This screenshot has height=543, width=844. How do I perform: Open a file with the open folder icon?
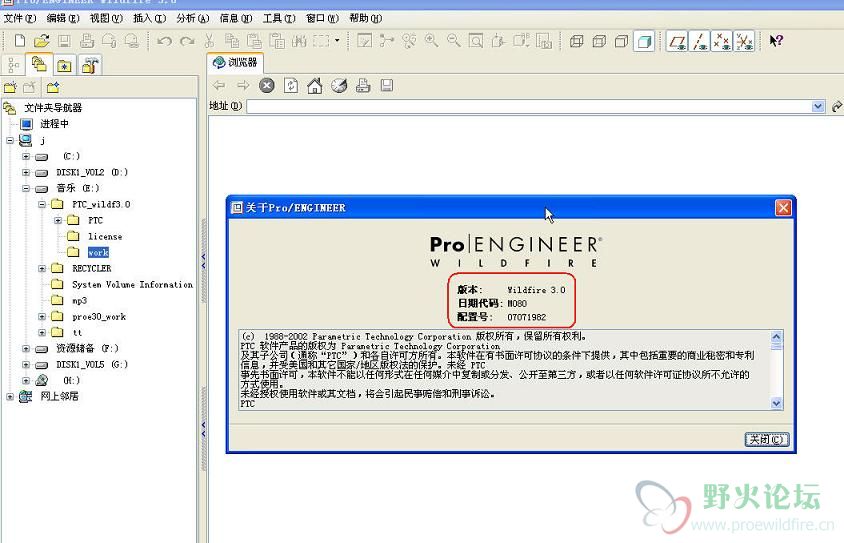point(41,41)
